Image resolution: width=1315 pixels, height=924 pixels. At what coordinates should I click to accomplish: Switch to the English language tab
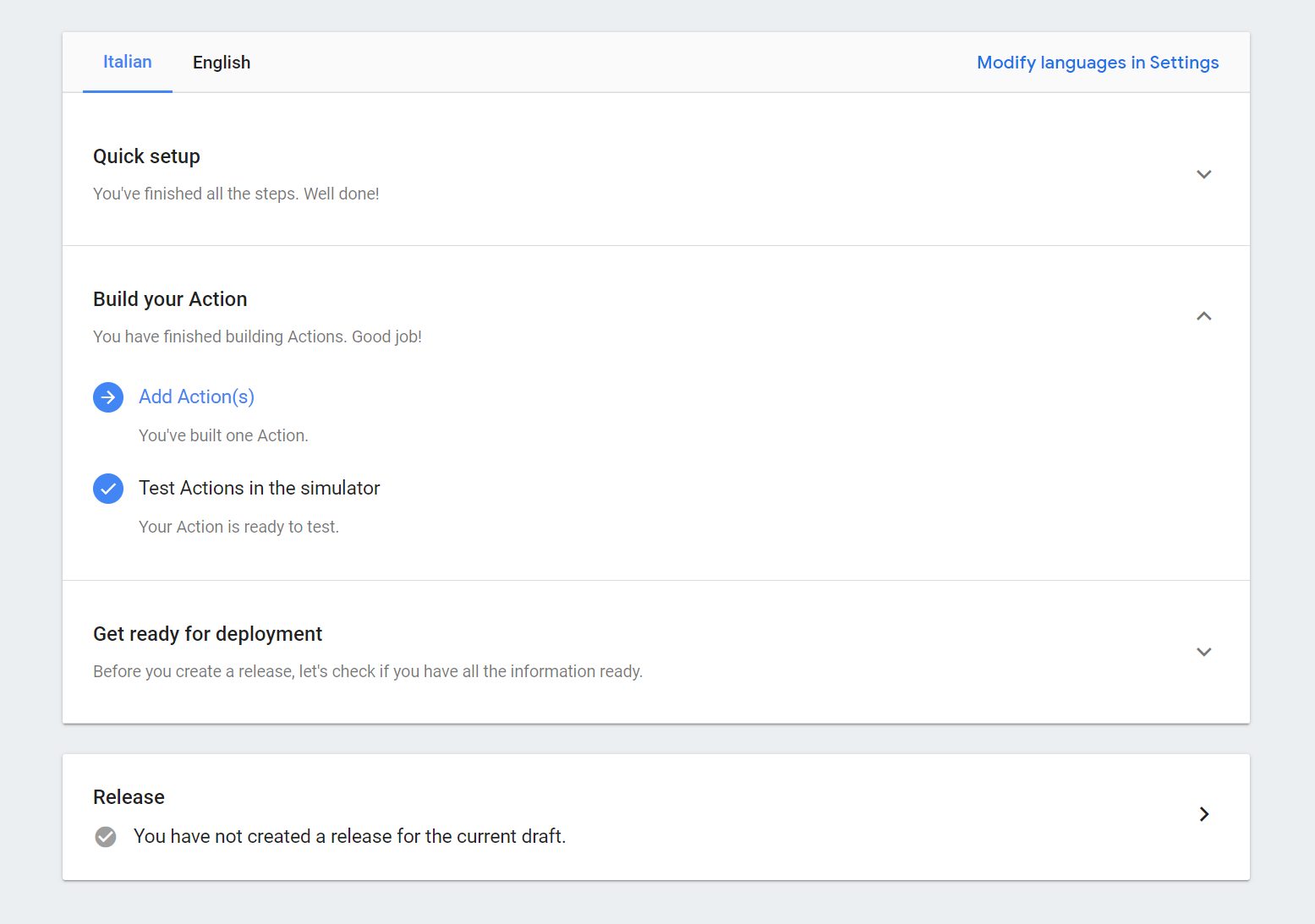point(222,63)
